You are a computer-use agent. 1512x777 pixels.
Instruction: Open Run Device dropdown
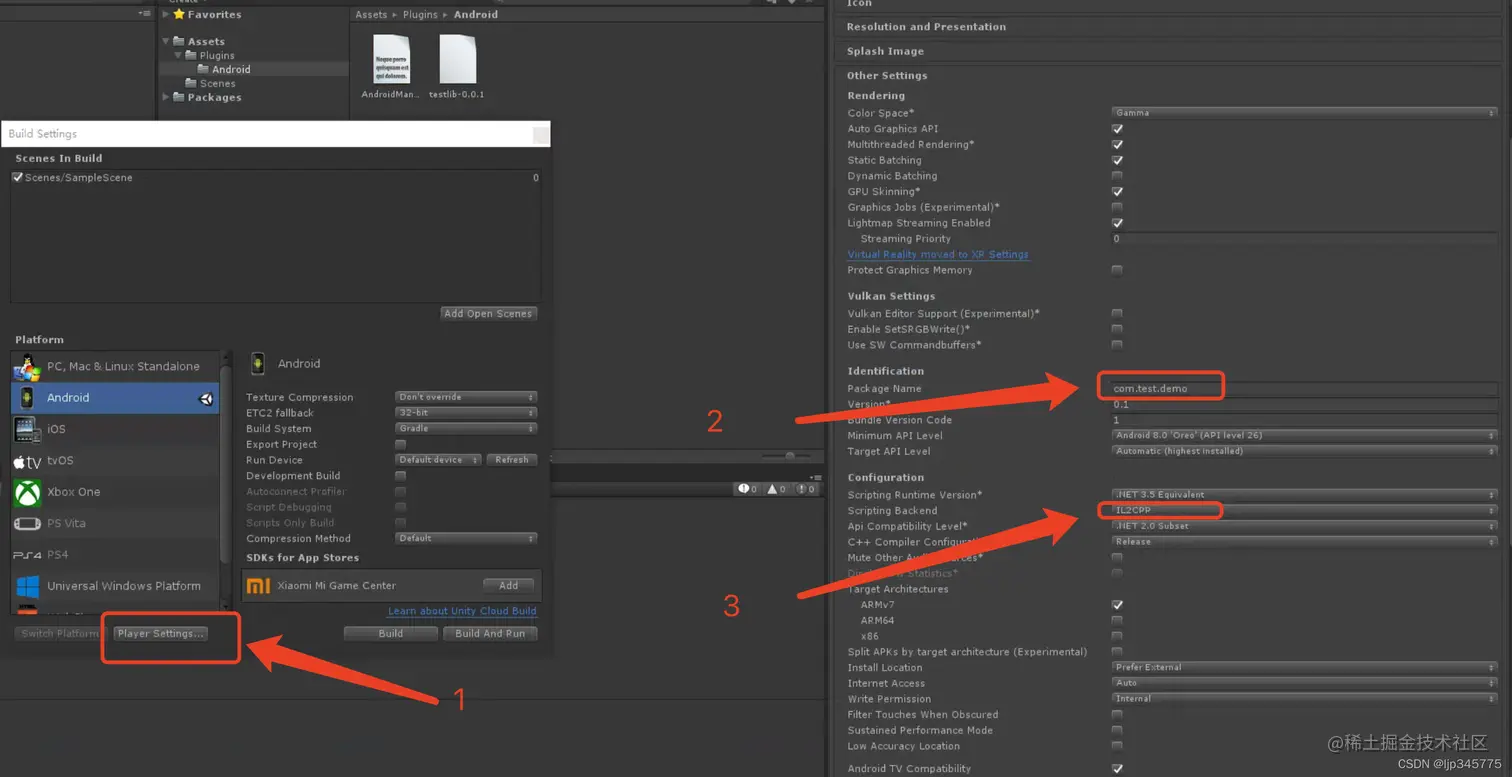pyautogui.click(x=438, y=460)
